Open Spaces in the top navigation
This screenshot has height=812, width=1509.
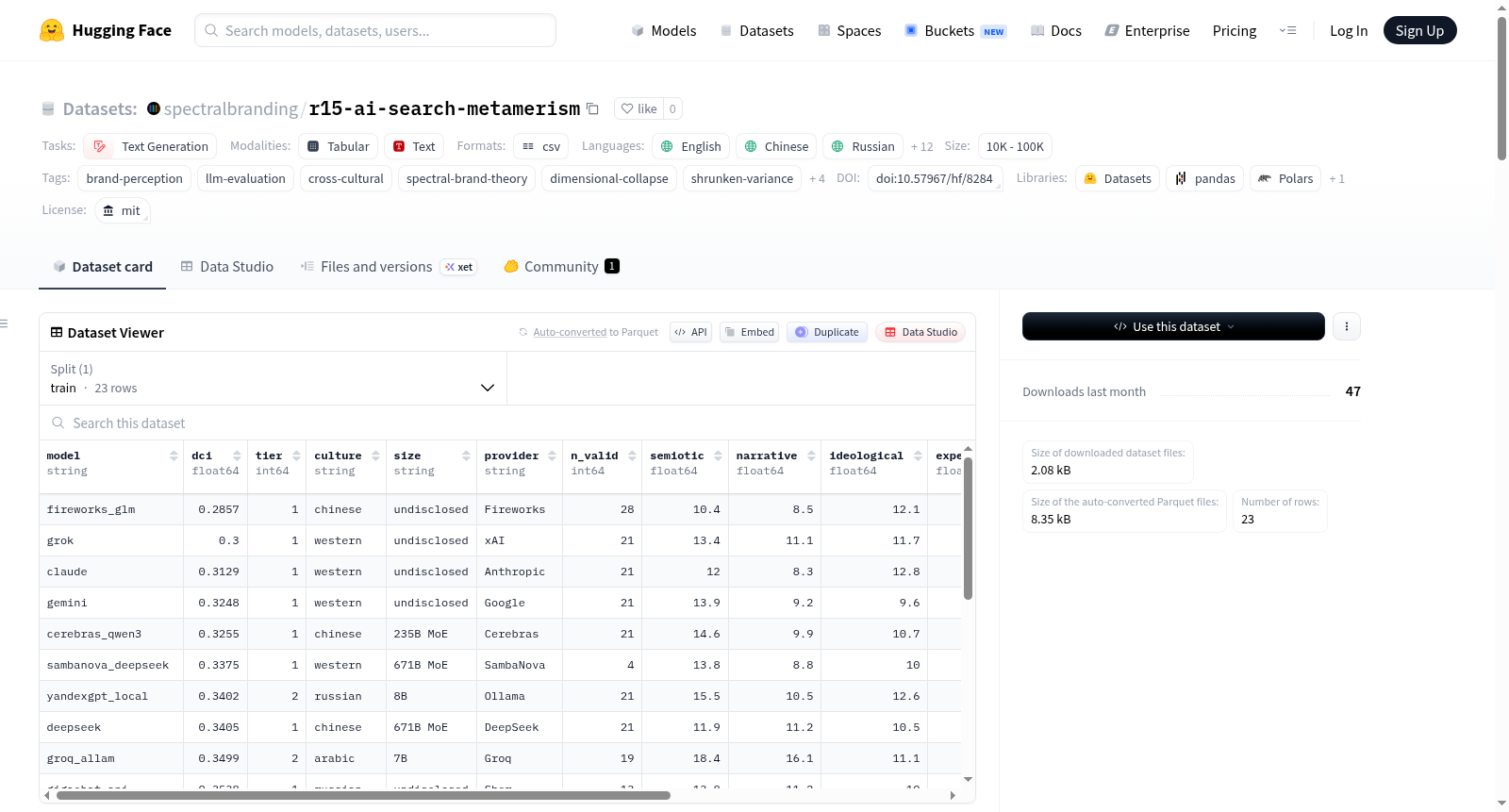(x=849, y=30)
